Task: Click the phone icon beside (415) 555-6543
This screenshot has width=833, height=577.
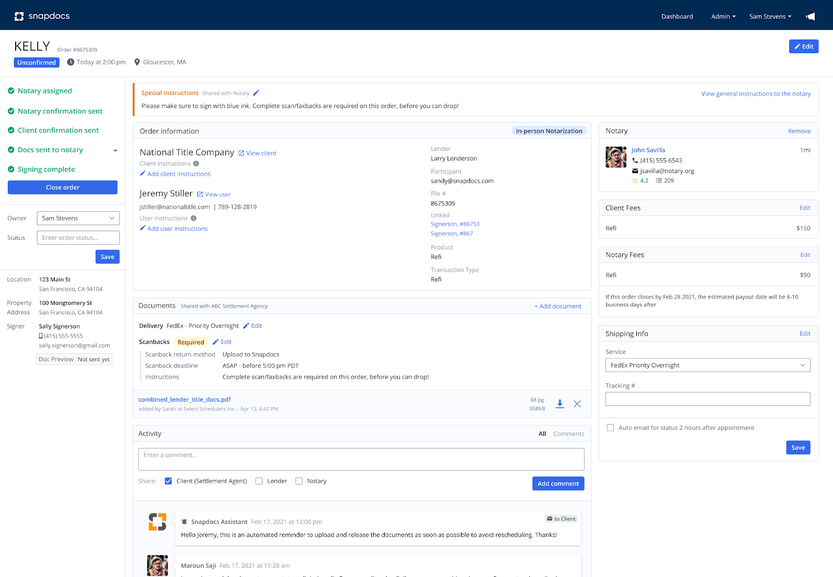Action: coord(635,160)
